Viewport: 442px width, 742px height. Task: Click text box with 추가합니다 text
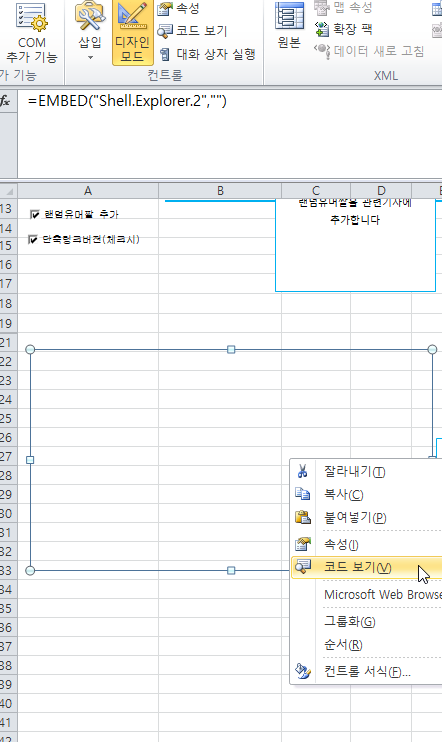pyautogui.click(x=355, y=245)
